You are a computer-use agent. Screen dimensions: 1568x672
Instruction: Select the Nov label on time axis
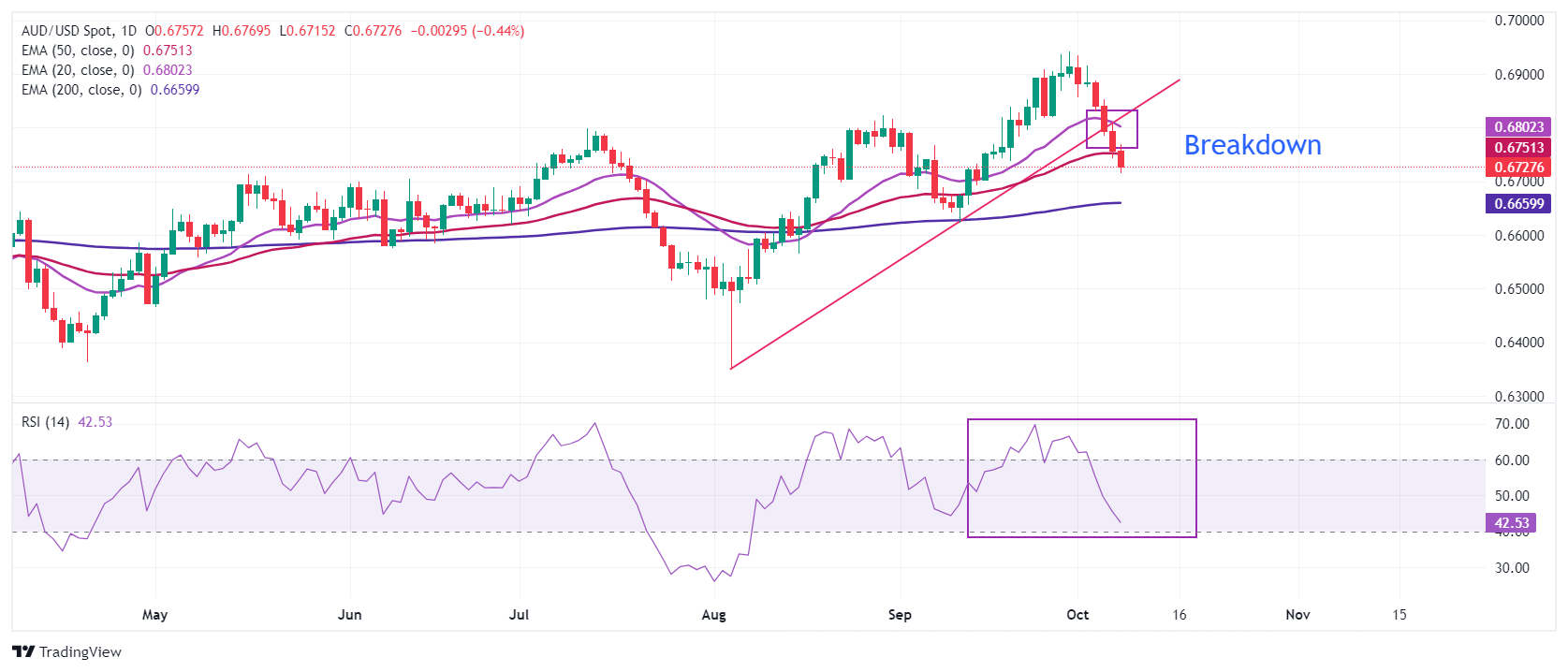(1297, 615)
